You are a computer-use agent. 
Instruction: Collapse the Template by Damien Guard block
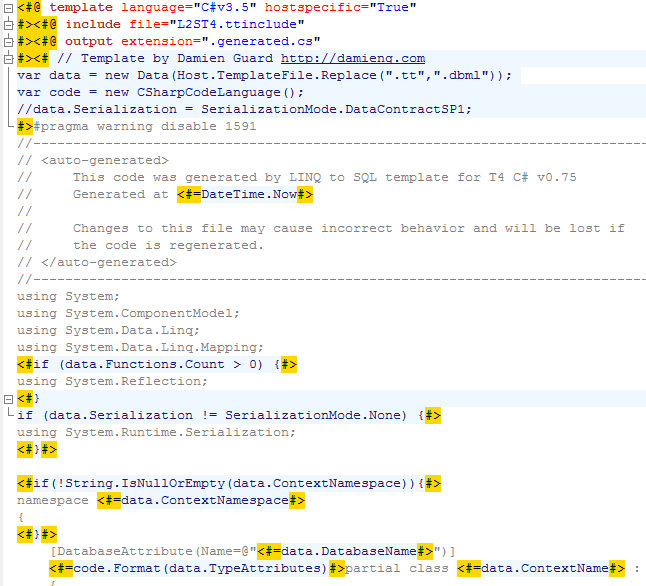tap(9, 58)
